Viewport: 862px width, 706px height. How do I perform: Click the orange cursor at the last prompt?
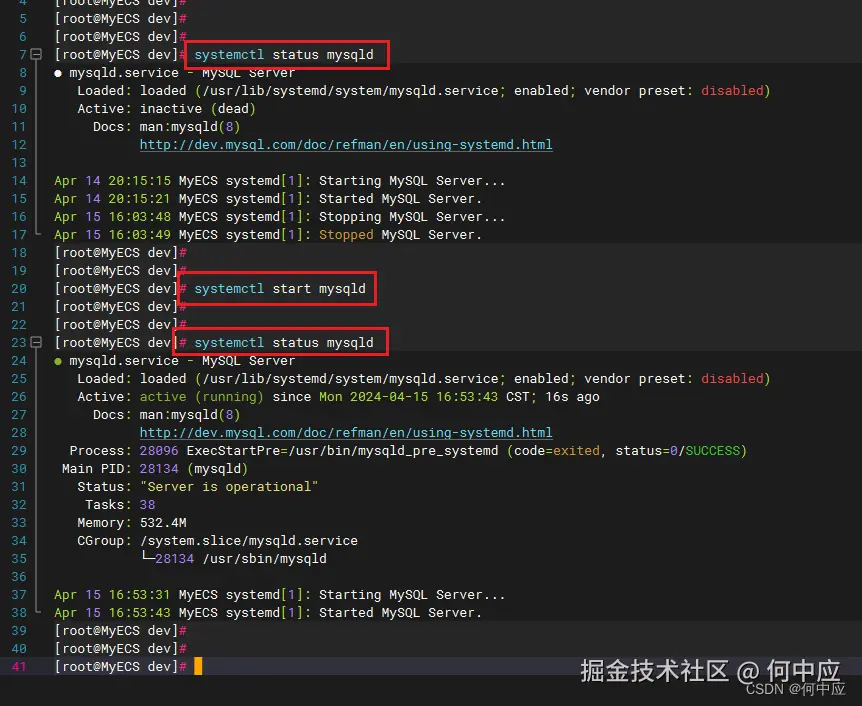pos(198,666)
